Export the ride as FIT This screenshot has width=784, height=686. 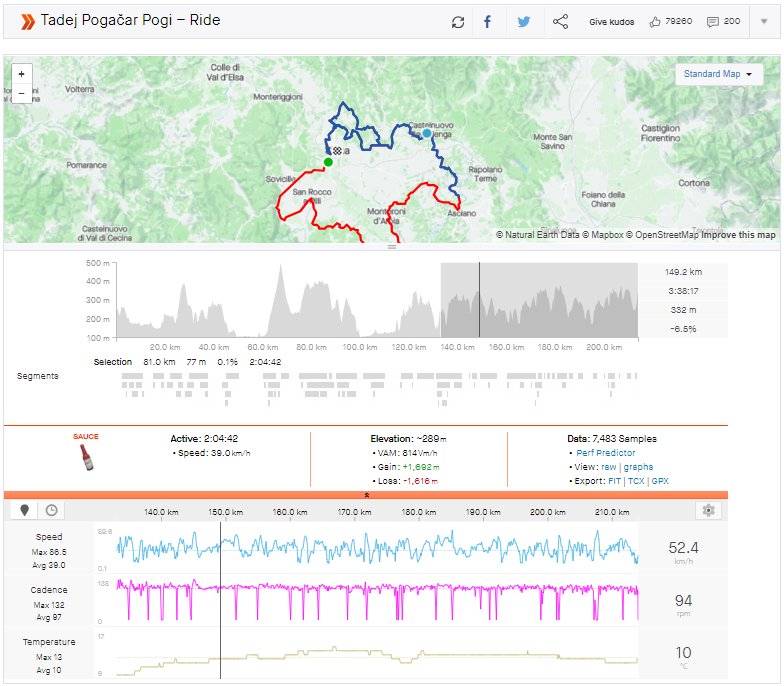pyautogui.click(x=614, y=481)
